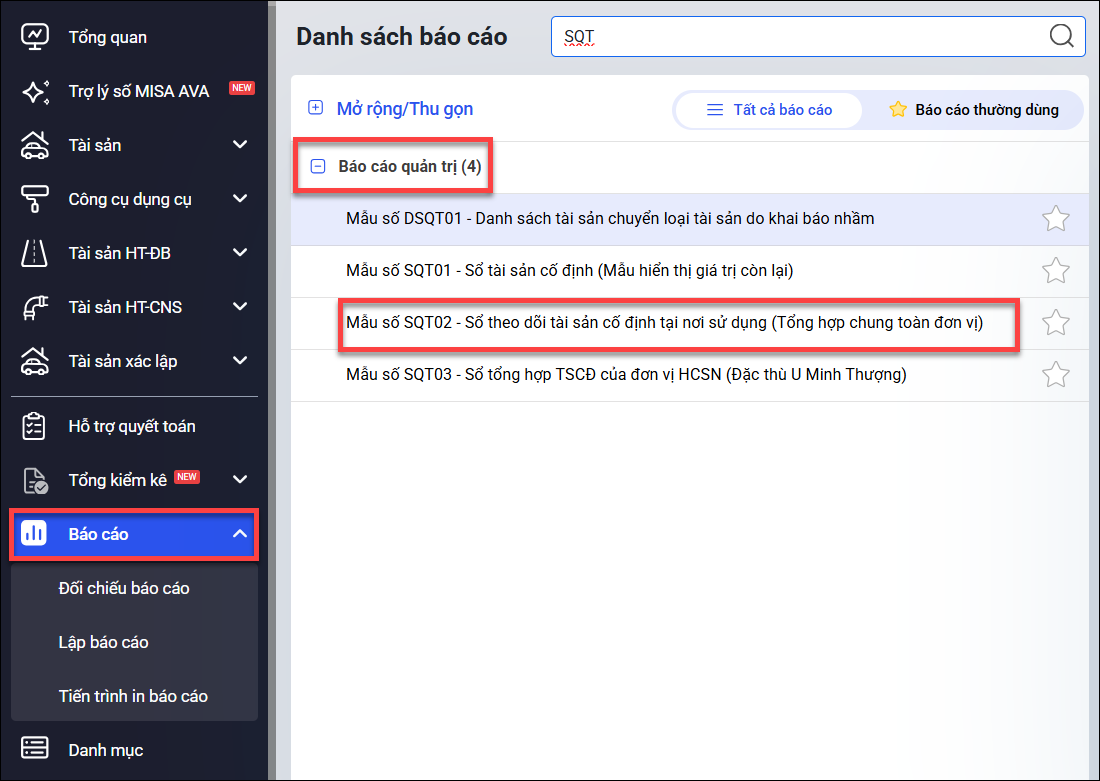Toggle favorite star for SQT03 report
Screen dimensions: 1100x781
(1055, 375)
